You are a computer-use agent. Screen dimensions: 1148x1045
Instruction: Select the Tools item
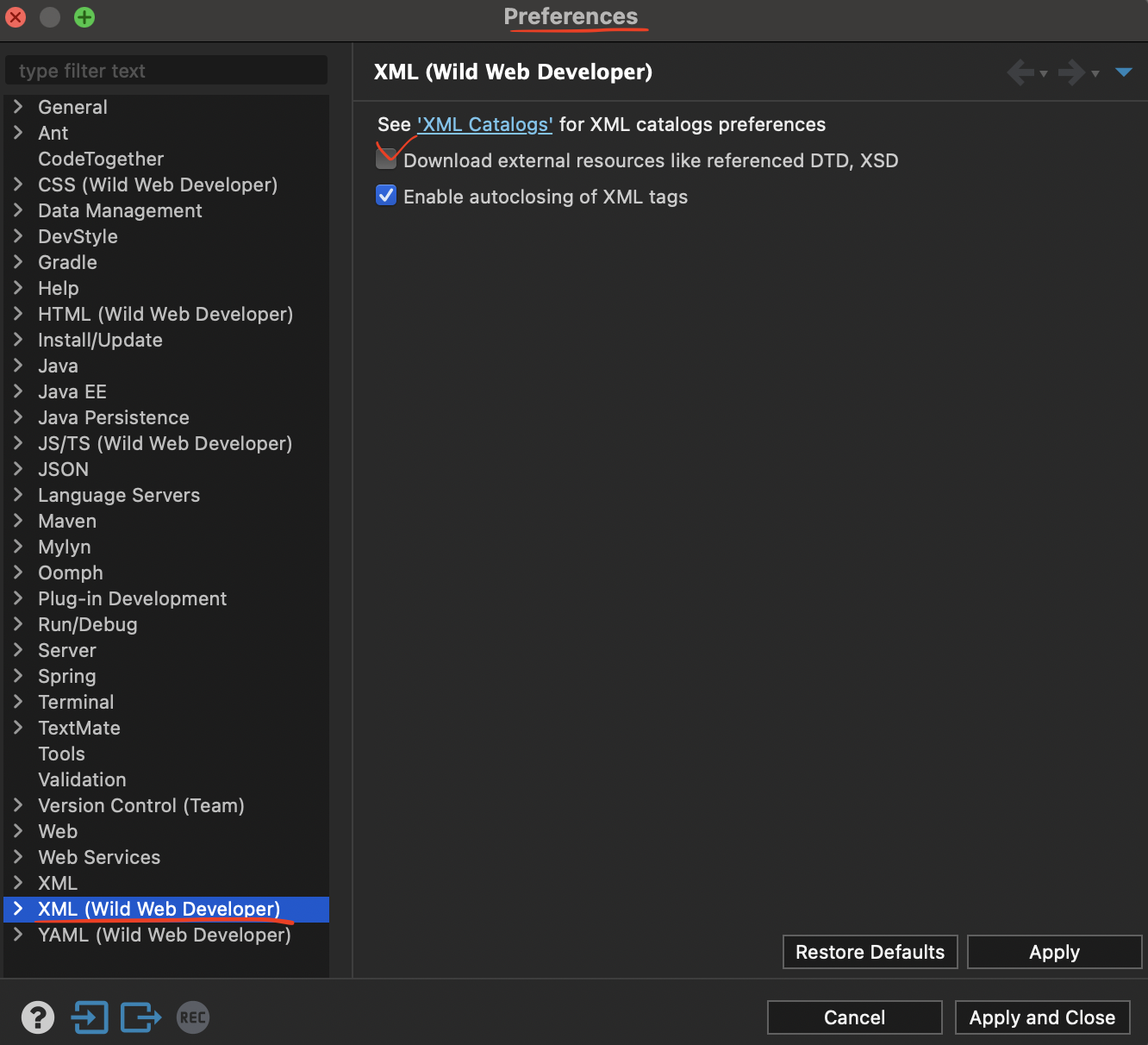pyautogui.click(x=62, y=754)
